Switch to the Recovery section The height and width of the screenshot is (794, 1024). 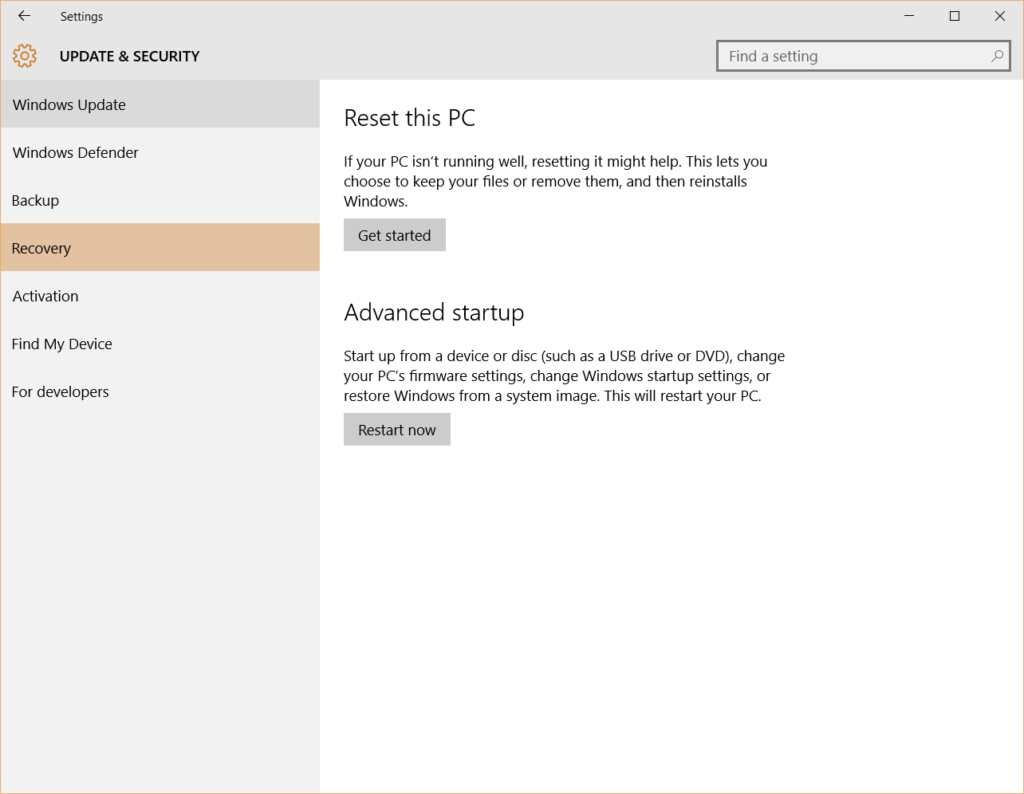tap(41, 247)
